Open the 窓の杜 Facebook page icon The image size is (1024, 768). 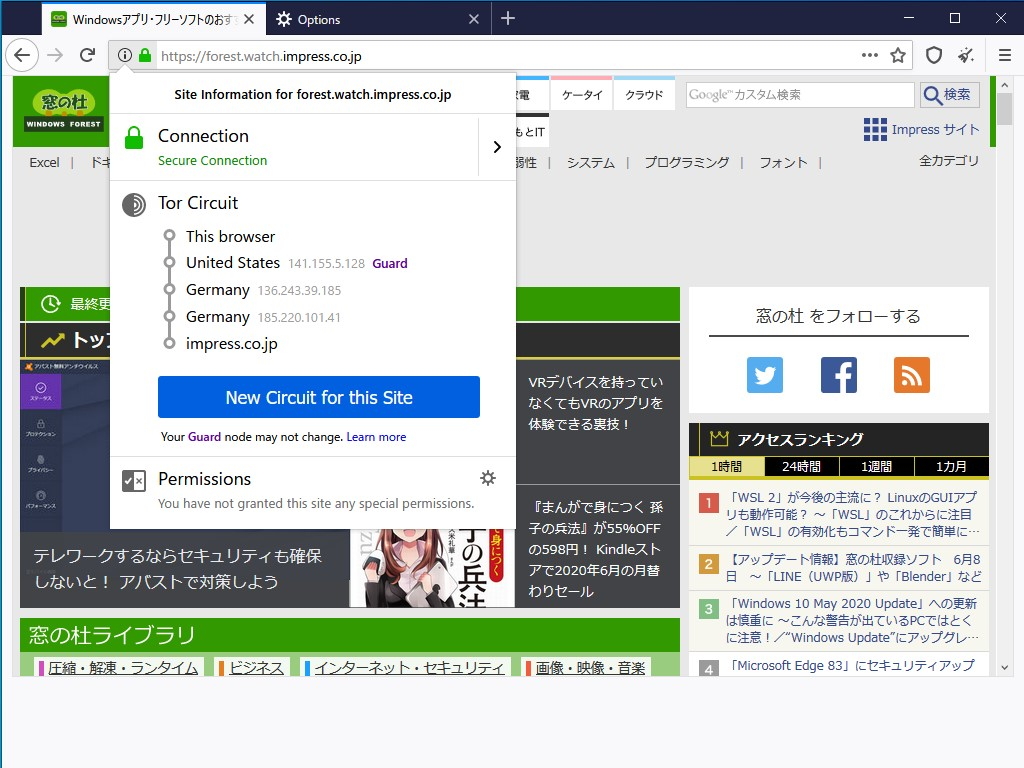click(x=838, y=375)
